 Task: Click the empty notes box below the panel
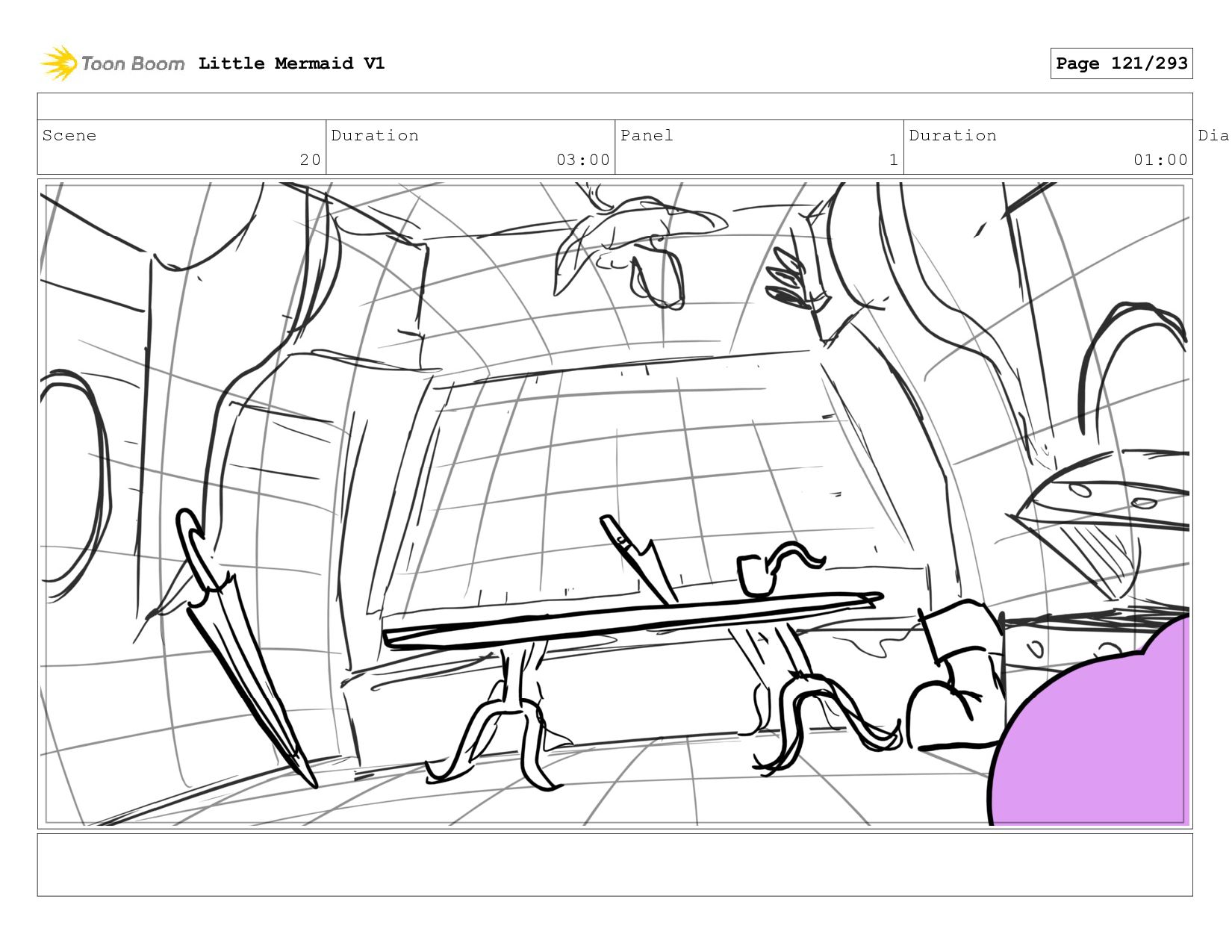point(615,865)
